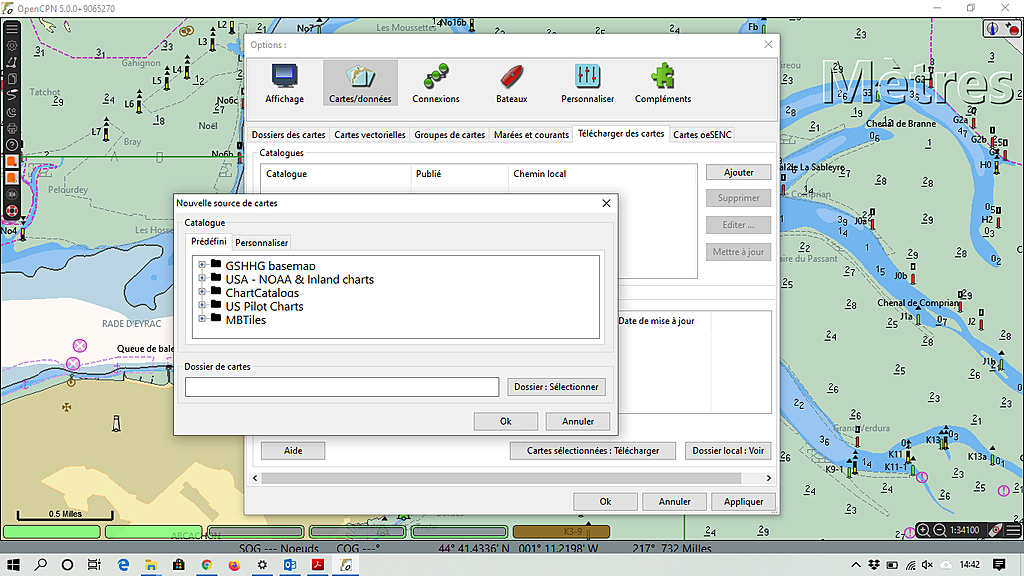Open the Cartes oeSENC tab
Screen dimensions: 1024x576
(x=702, y=135)
